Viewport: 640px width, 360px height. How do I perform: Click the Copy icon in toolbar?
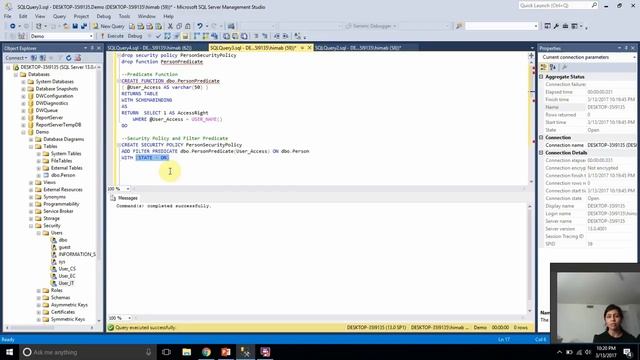tap(179, 26)
